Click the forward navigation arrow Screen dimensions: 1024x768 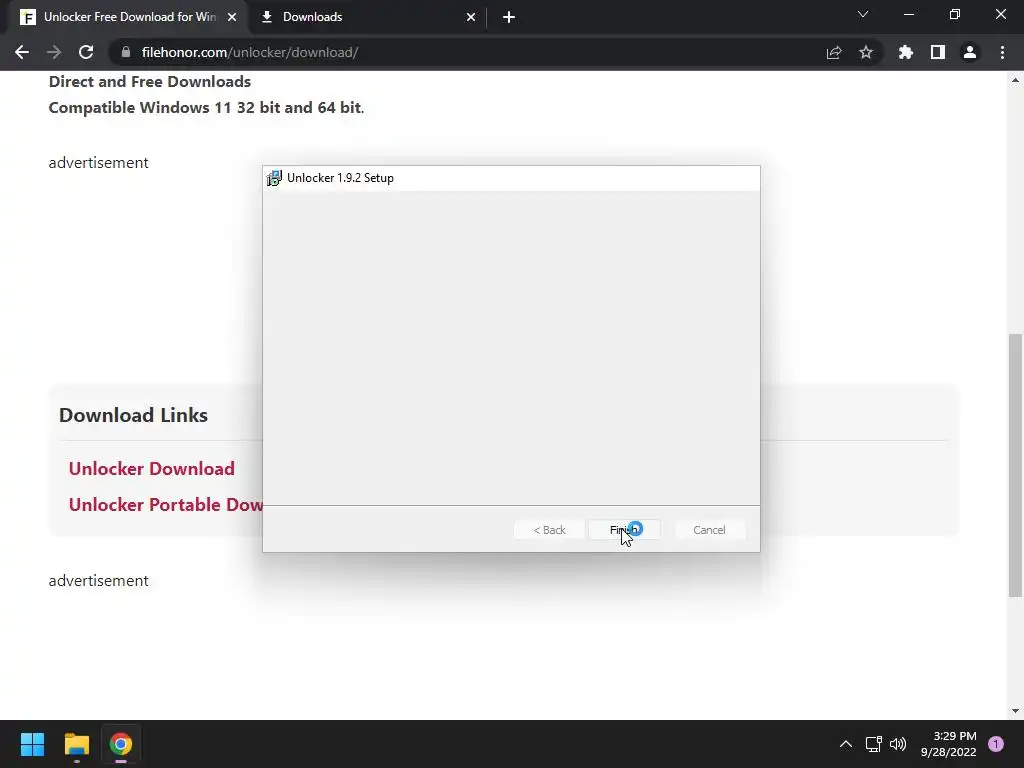pyautogui.click(x=54, y=52)
